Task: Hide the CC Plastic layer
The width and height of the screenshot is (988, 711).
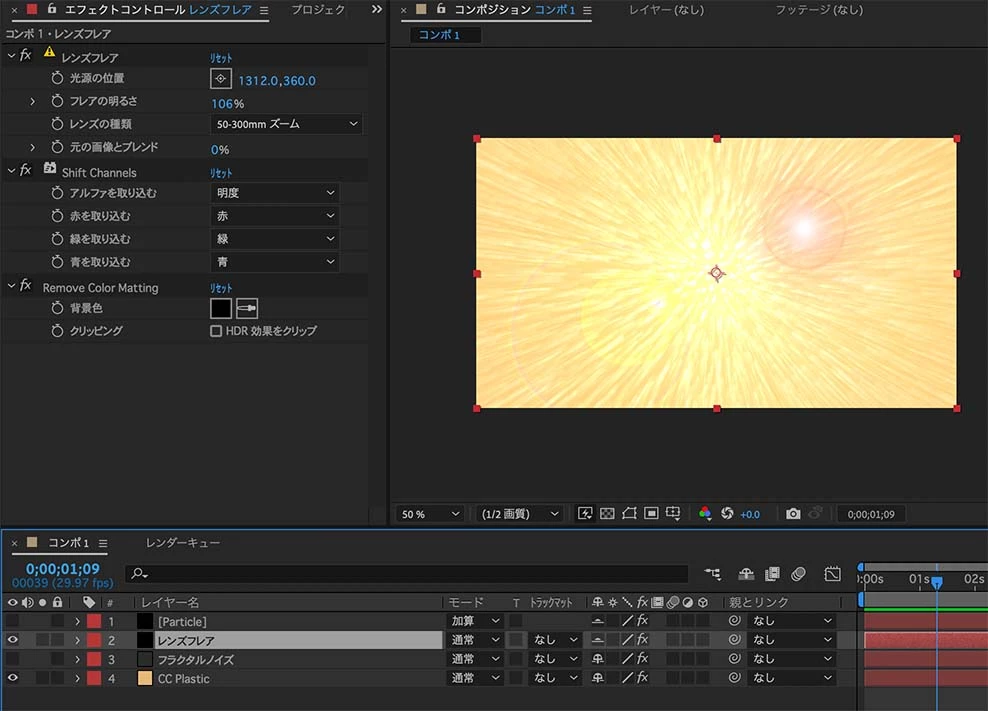Action: [x=13, y=678]
